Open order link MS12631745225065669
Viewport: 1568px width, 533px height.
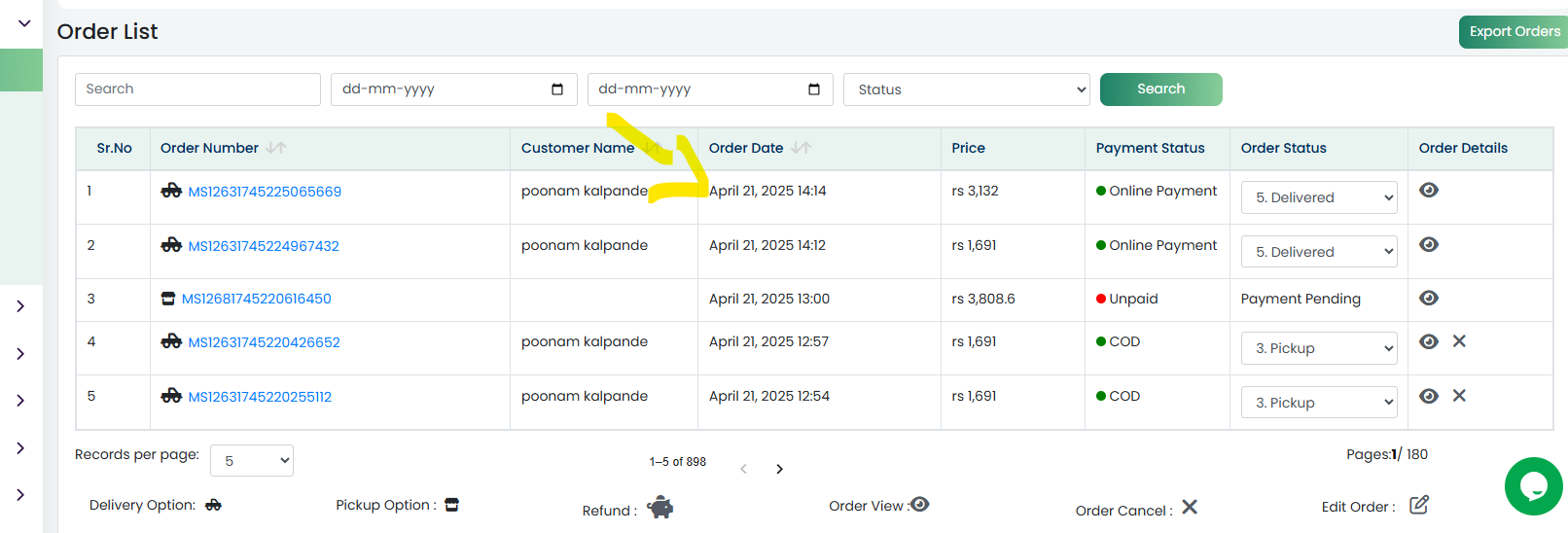[265, 192]
